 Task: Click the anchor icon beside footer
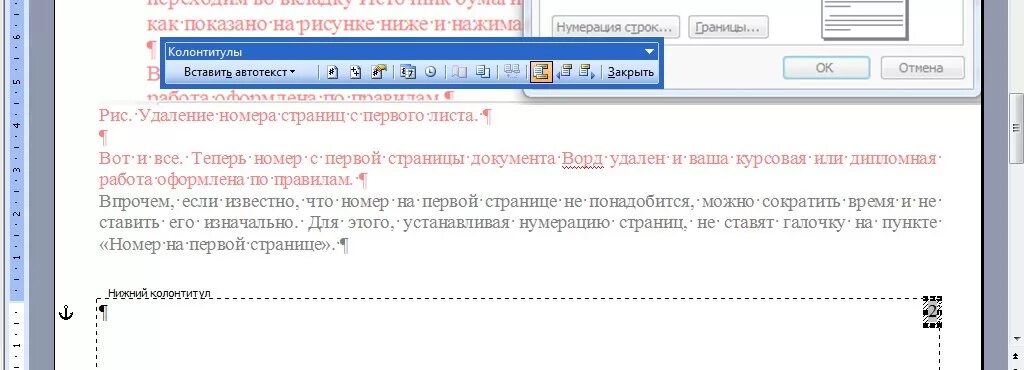click(67, 313)
